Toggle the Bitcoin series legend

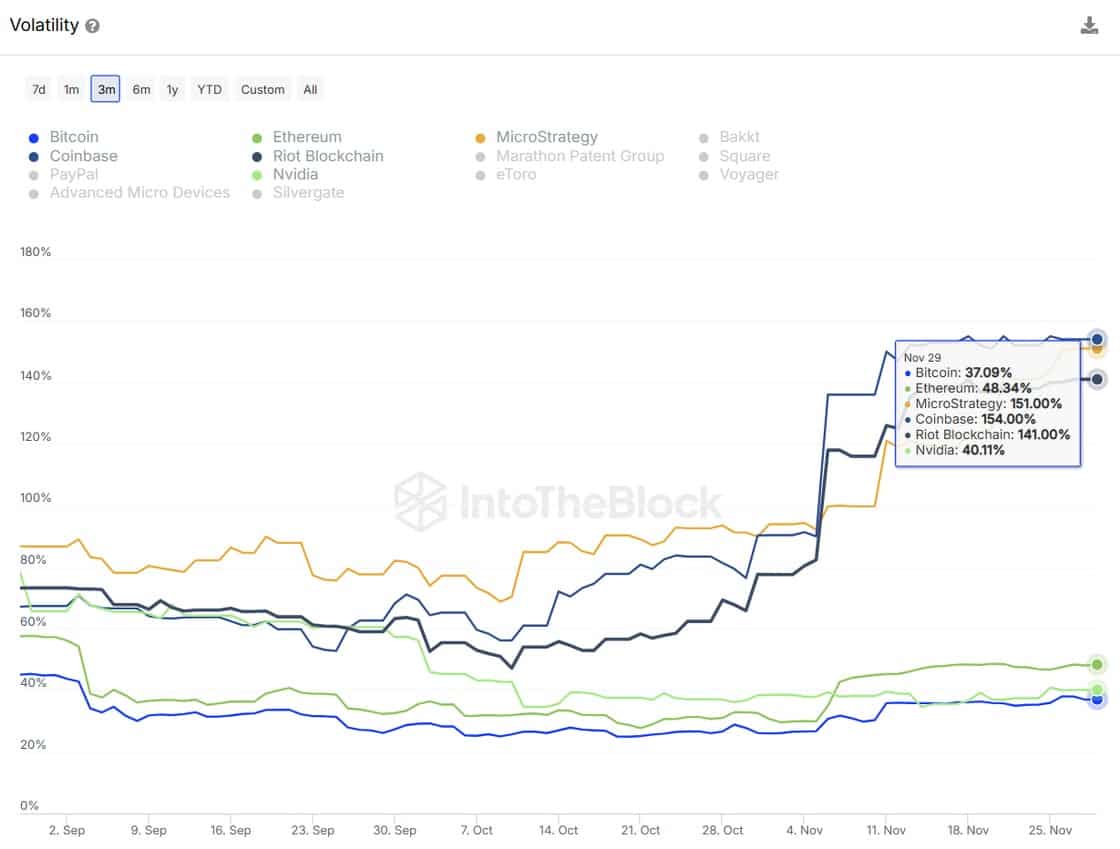tap(73, 137)
